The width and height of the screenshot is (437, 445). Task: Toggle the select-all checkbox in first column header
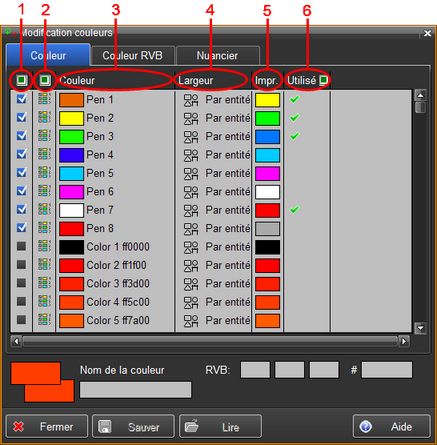click(x=22, y=80)
